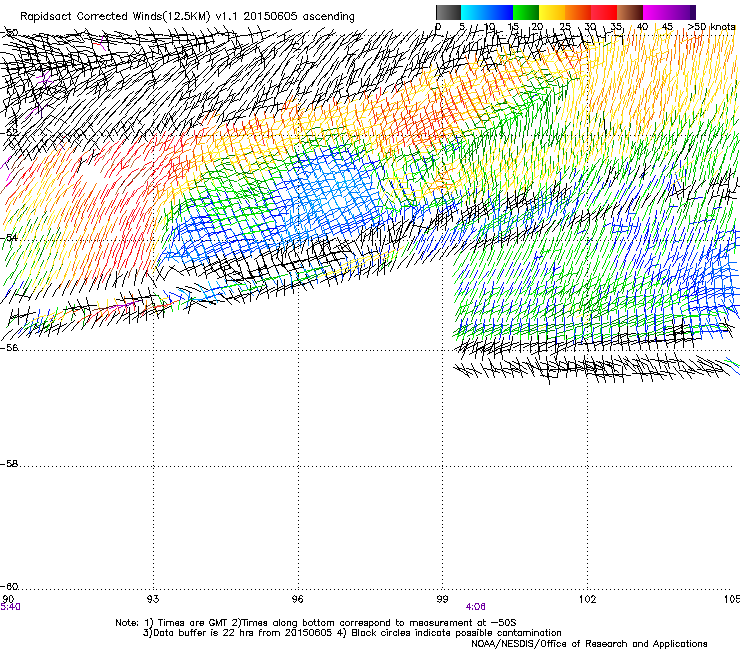Viewport: 740px width, 650px height.
Task: Click the latitude label '-56'
Action: pos(9,347)
